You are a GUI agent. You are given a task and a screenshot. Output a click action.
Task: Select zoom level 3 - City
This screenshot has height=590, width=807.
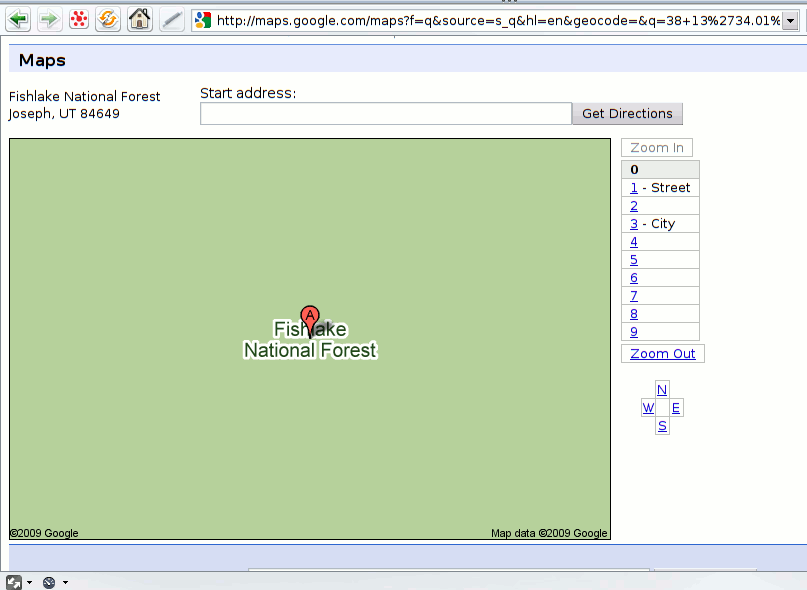coord(634,224)
